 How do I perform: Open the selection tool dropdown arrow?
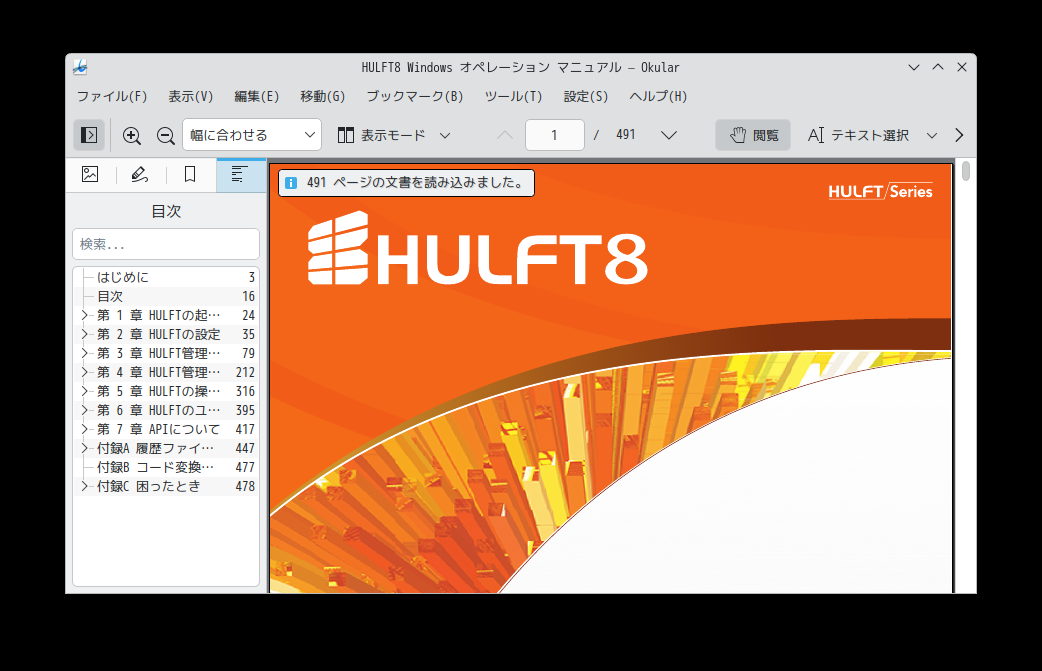[932, 135]
